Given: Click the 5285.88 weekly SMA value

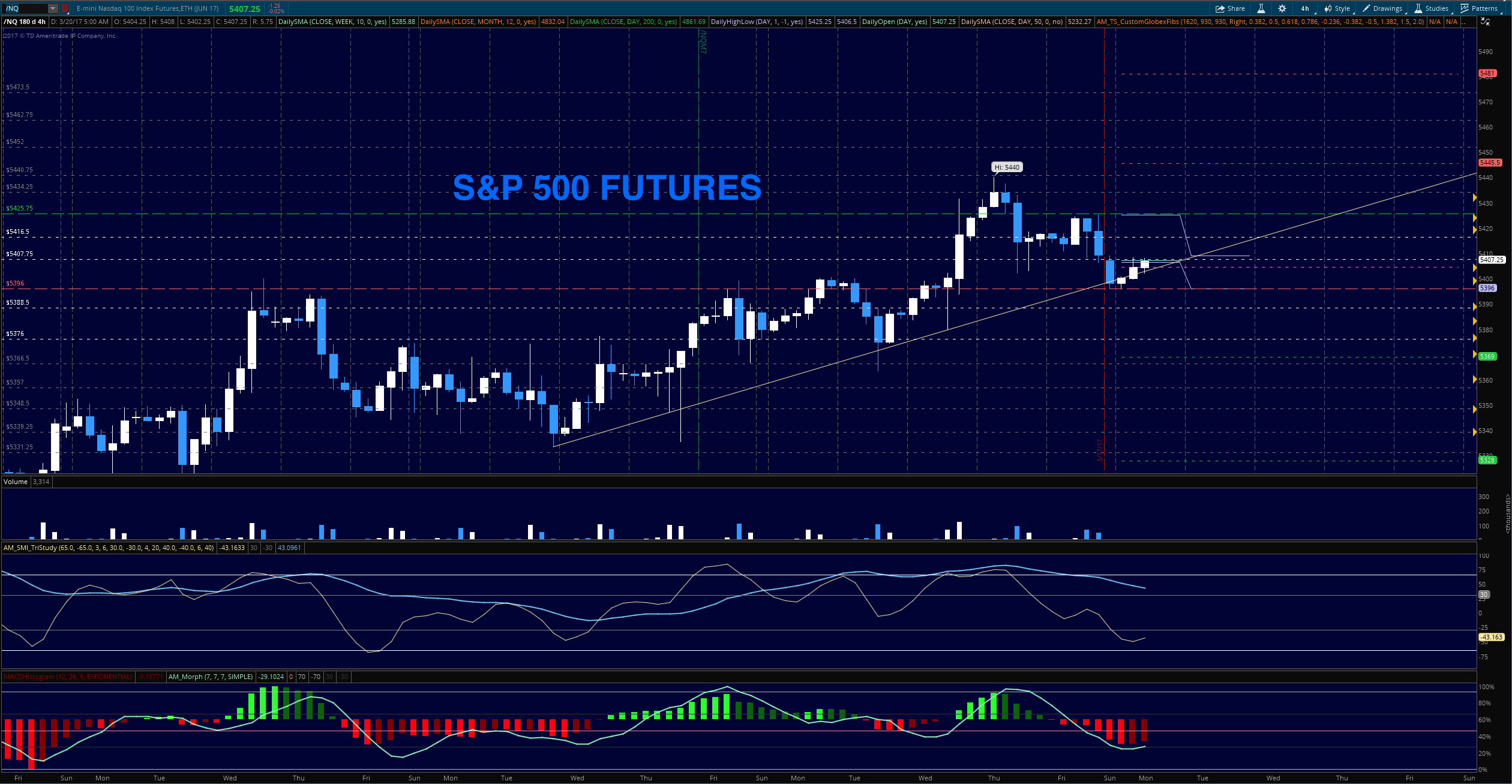Looking at the screenshot, I should [403, 22].
